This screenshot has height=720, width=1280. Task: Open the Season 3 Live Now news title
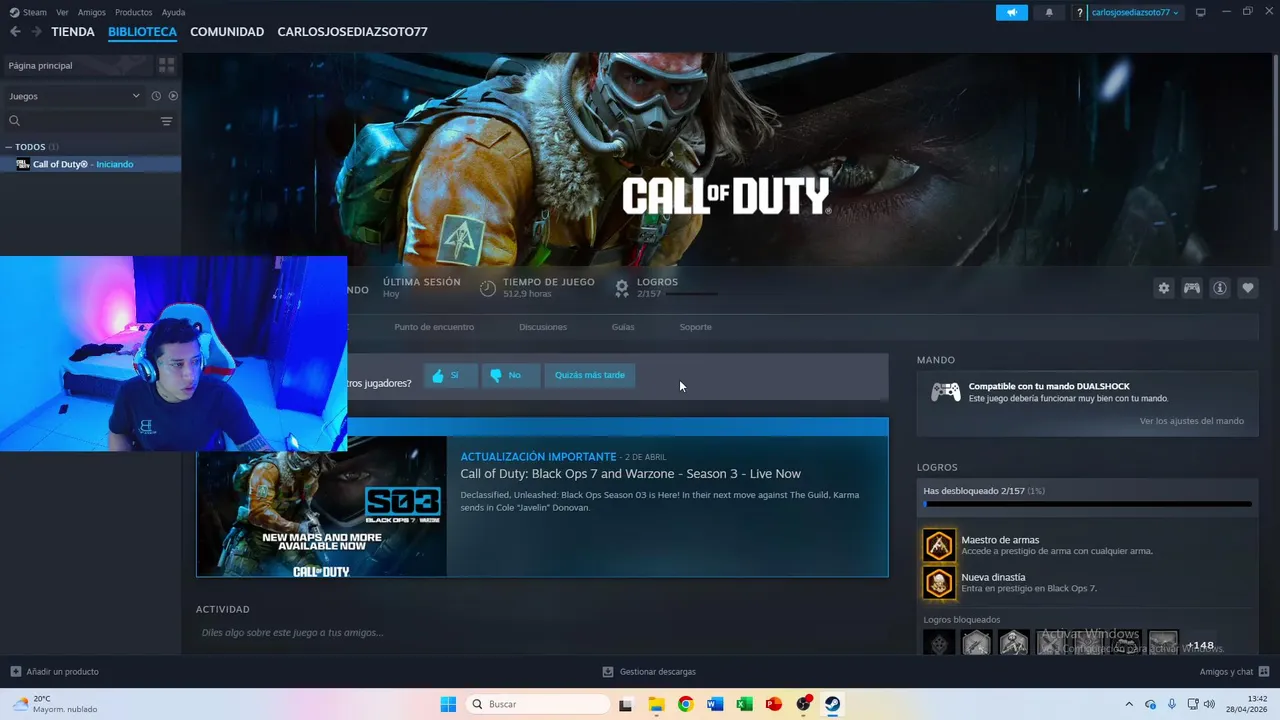click(630, 474)
